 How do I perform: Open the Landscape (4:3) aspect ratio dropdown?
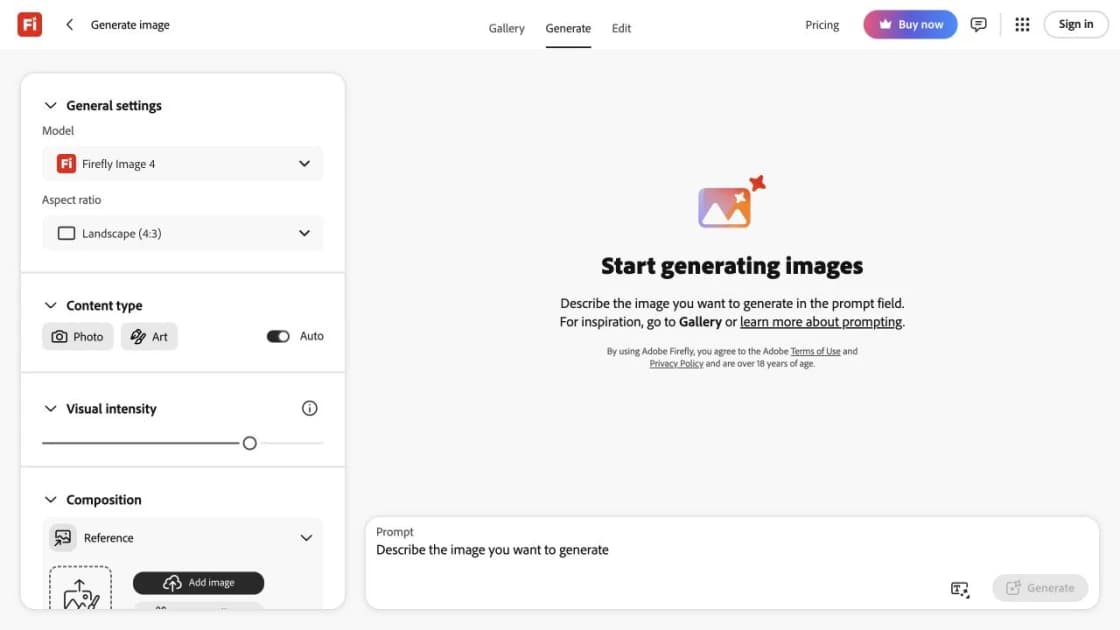point(183,234)
